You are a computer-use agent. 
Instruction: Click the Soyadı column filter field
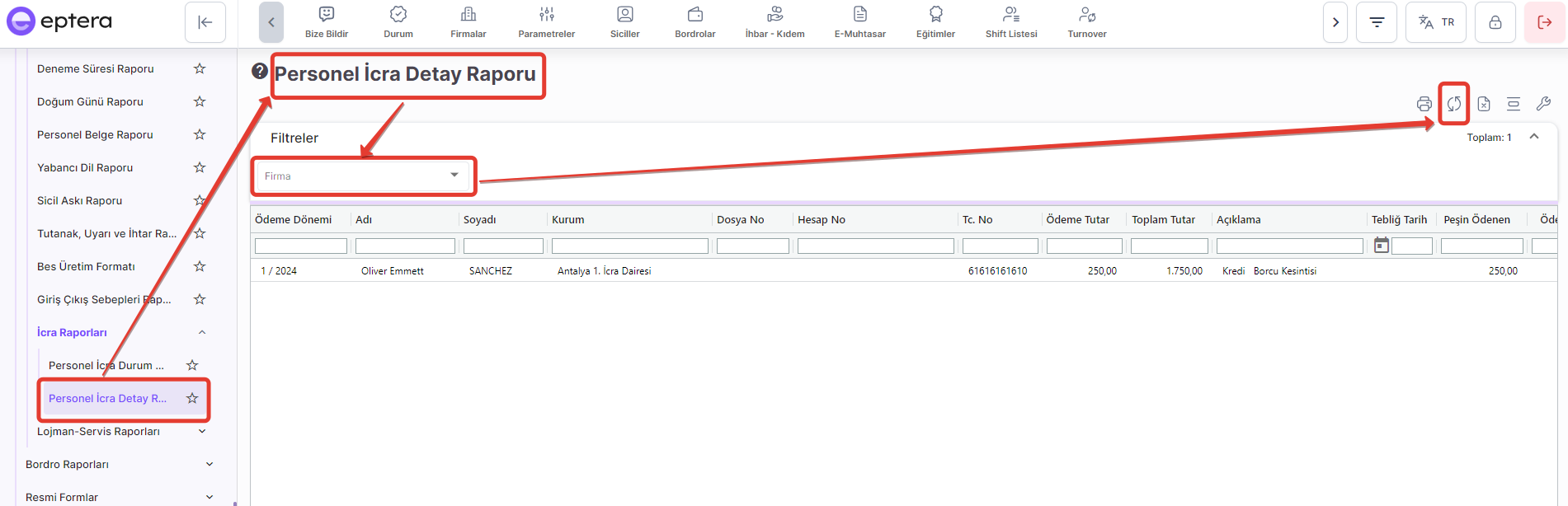(x=503, y=246)
